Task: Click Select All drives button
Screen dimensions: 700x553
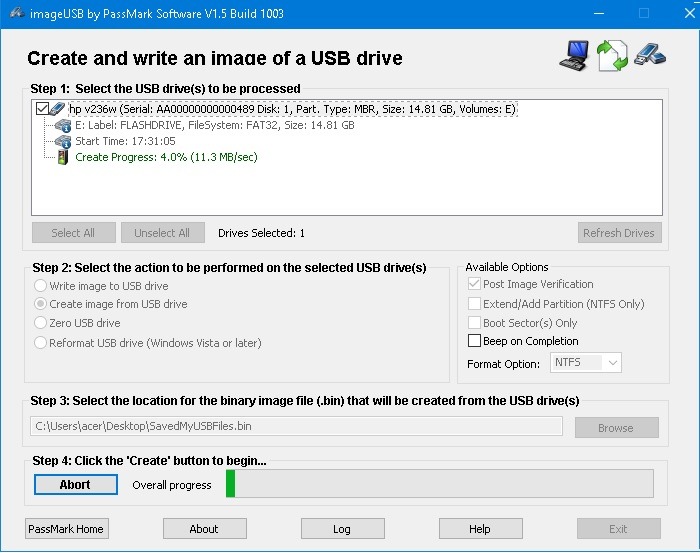Action: 74,233
